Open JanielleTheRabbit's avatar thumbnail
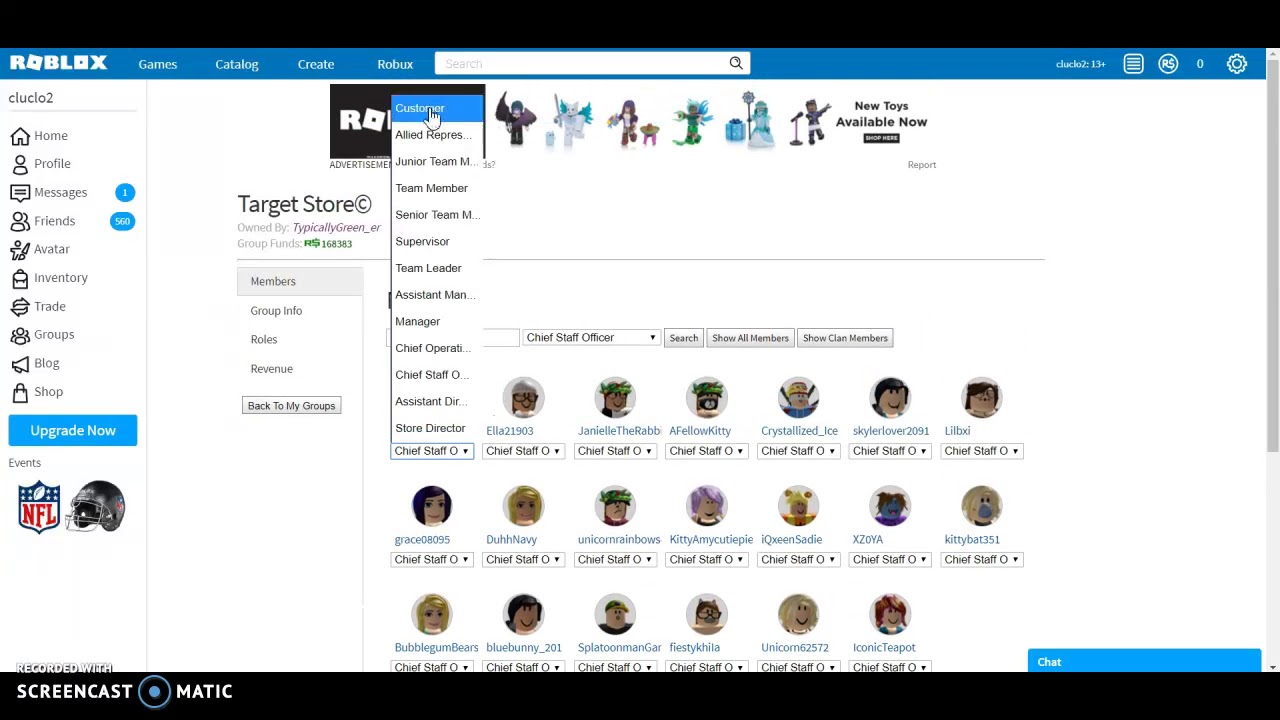Screen dimensions: 1280x720 [x=615, y=398]
